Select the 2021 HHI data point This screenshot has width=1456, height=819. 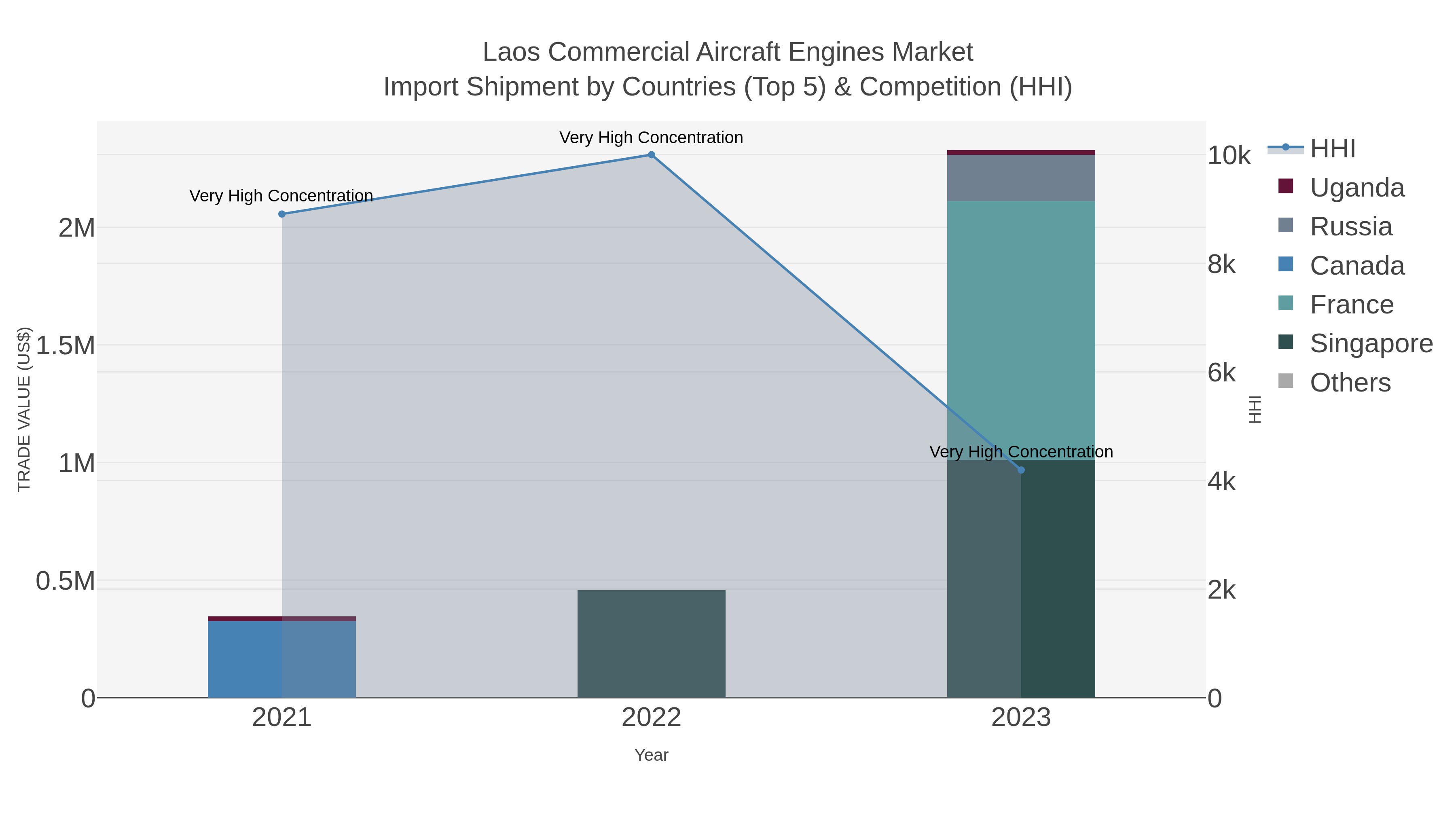(282, 214)
